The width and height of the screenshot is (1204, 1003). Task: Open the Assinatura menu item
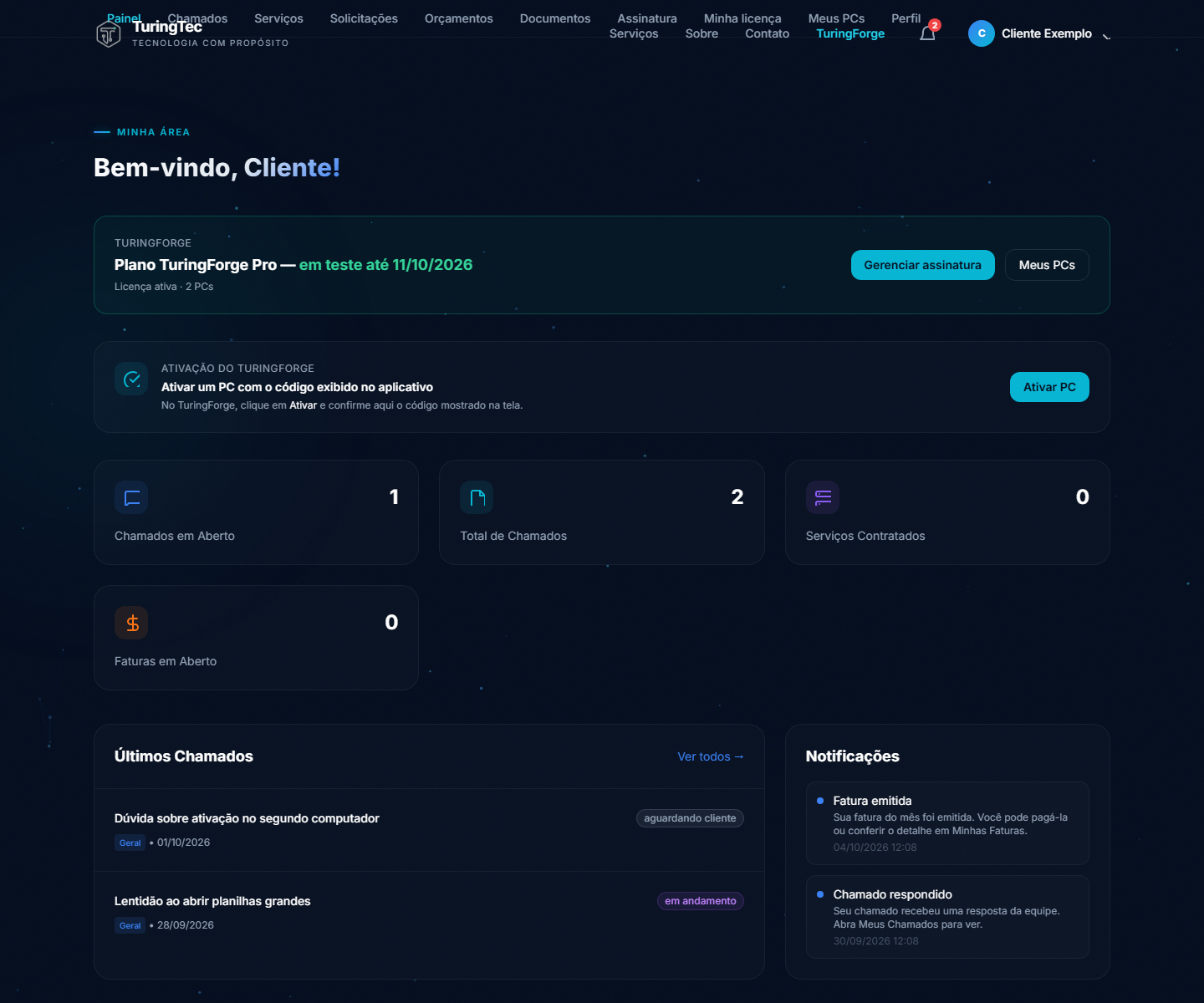tap(647, 18)
